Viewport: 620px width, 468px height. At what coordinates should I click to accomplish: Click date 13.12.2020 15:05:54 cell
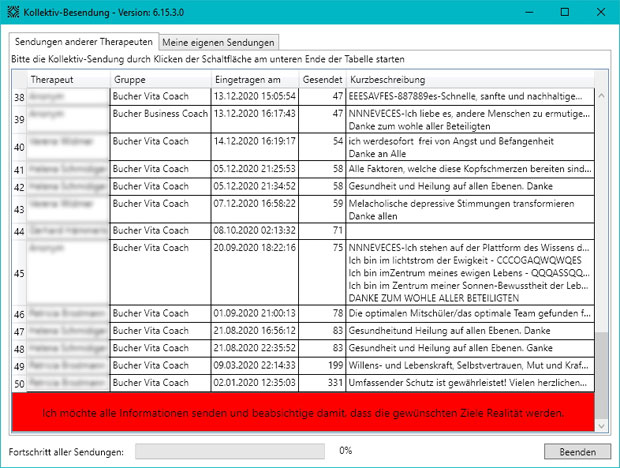pyautogui.click(x=255, y=96)
